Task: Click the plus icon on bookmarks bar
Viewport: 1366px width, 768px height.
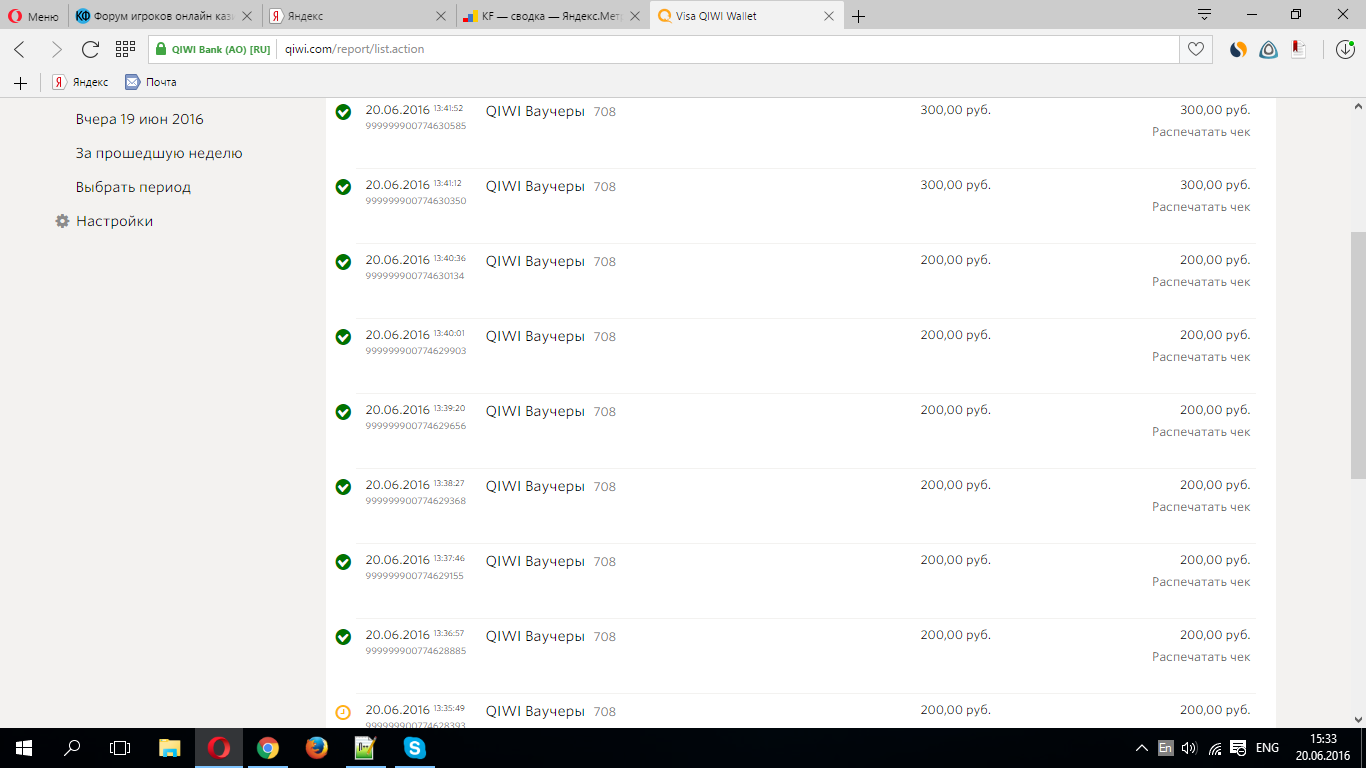Action: click(x=20, y=82)
